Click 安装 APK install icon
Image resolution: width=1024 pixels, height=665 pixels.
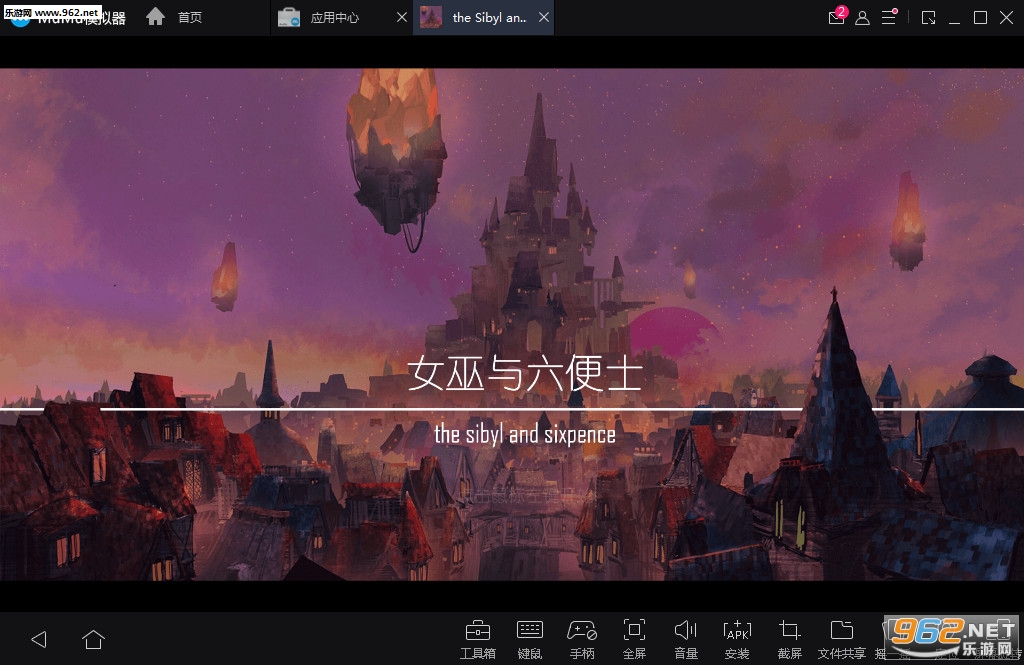[x=737, y=640]
